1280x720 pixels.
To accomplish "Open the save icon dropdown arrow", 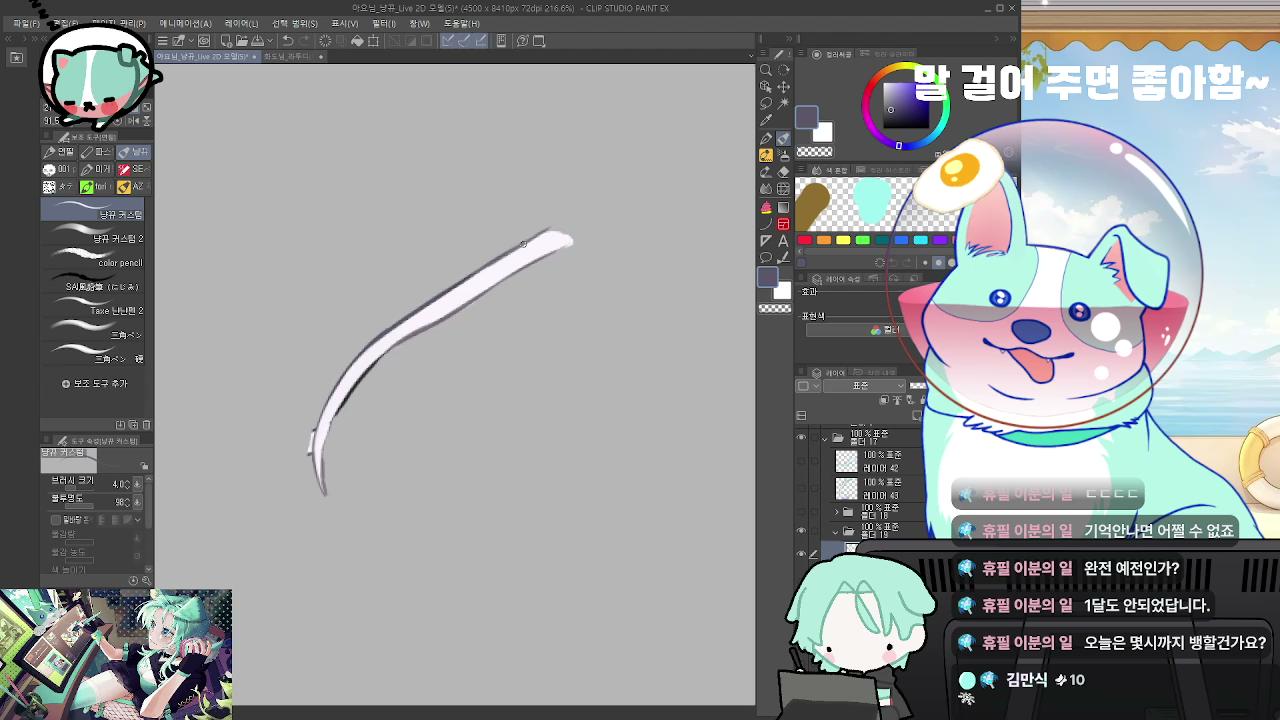I will click(270, 41).
